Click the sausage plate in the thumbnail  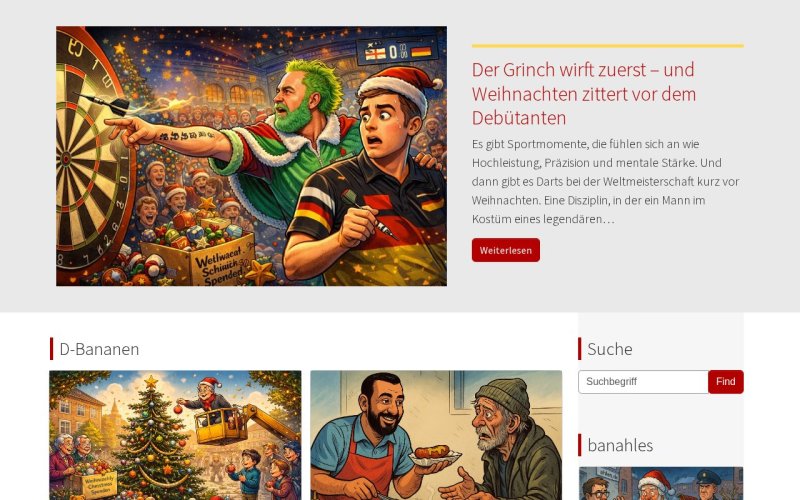tap(435, 456)
